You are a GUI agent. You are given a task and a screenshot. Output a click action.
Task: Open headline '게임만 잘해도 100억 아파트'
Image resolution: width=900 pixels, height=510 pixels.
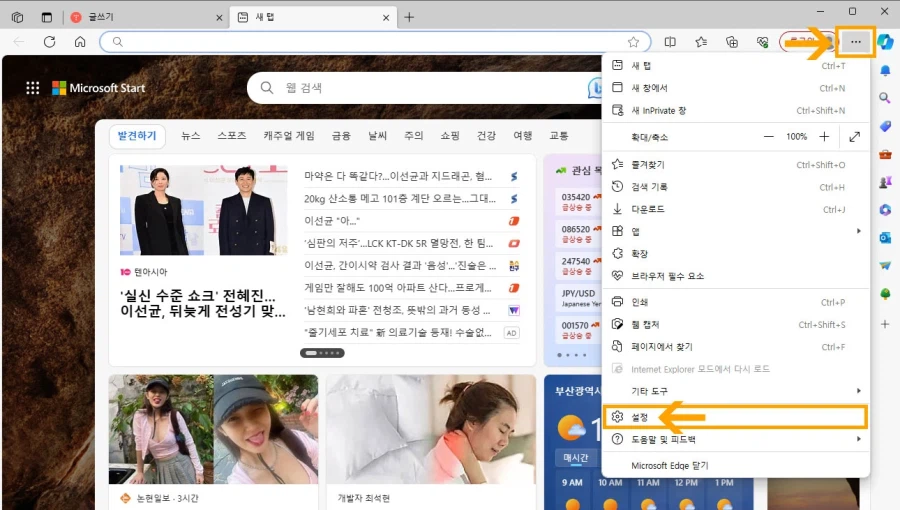point(398,288)
